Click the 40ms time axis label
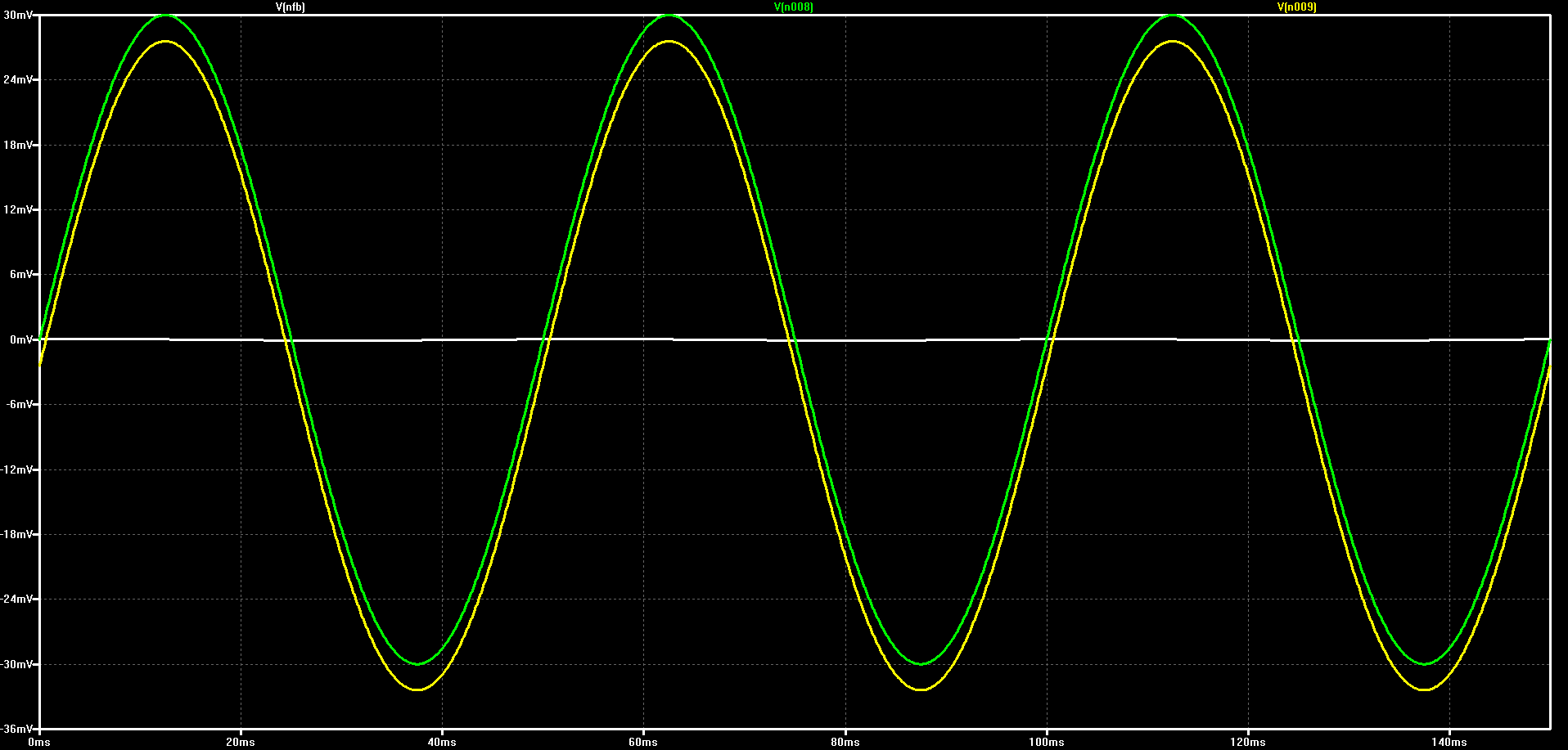This screenshot has height=750, width=1568. coord(442,743)
